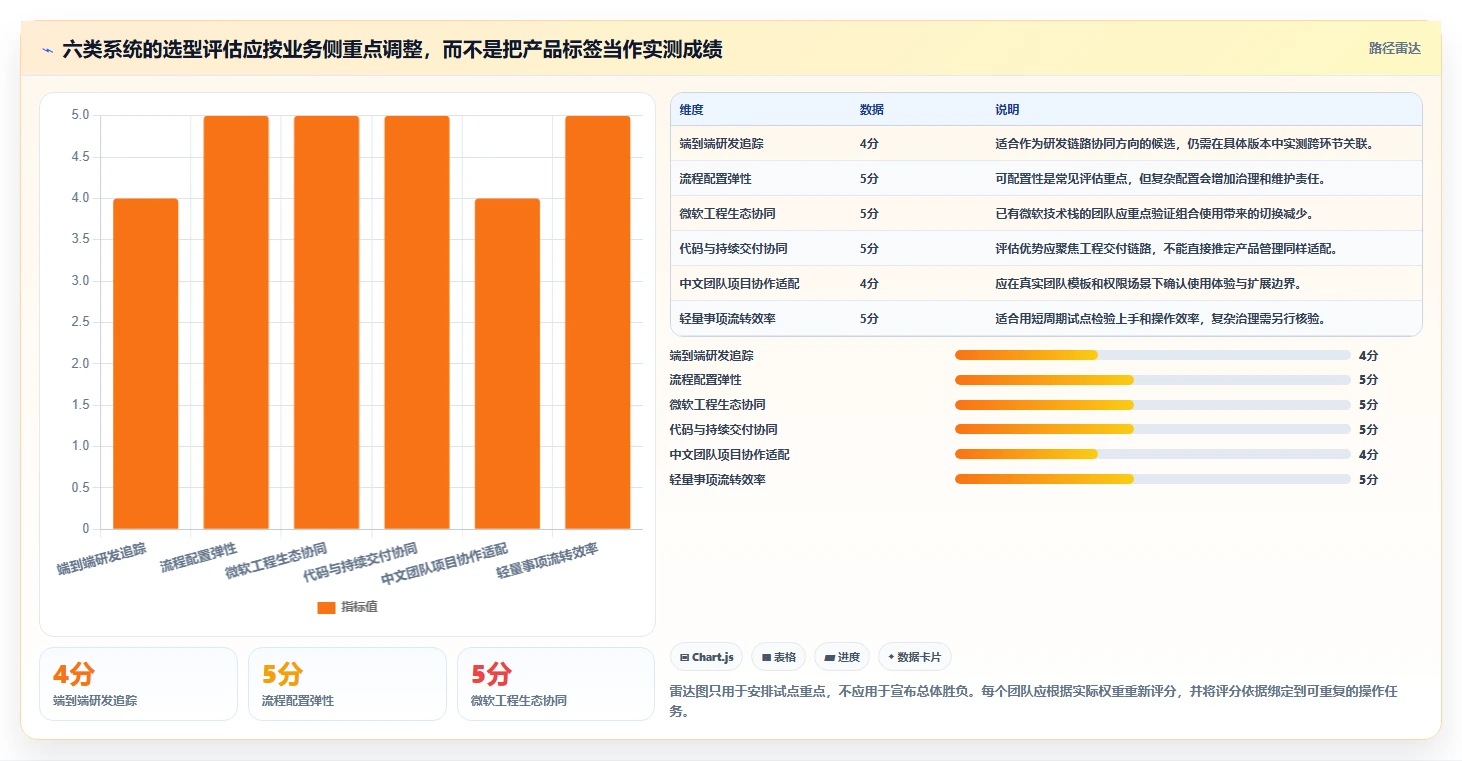Click the 代码与持续交付协同 x-axis label
The height and width of the screenshot is (761, 1462).
[361, 563]
